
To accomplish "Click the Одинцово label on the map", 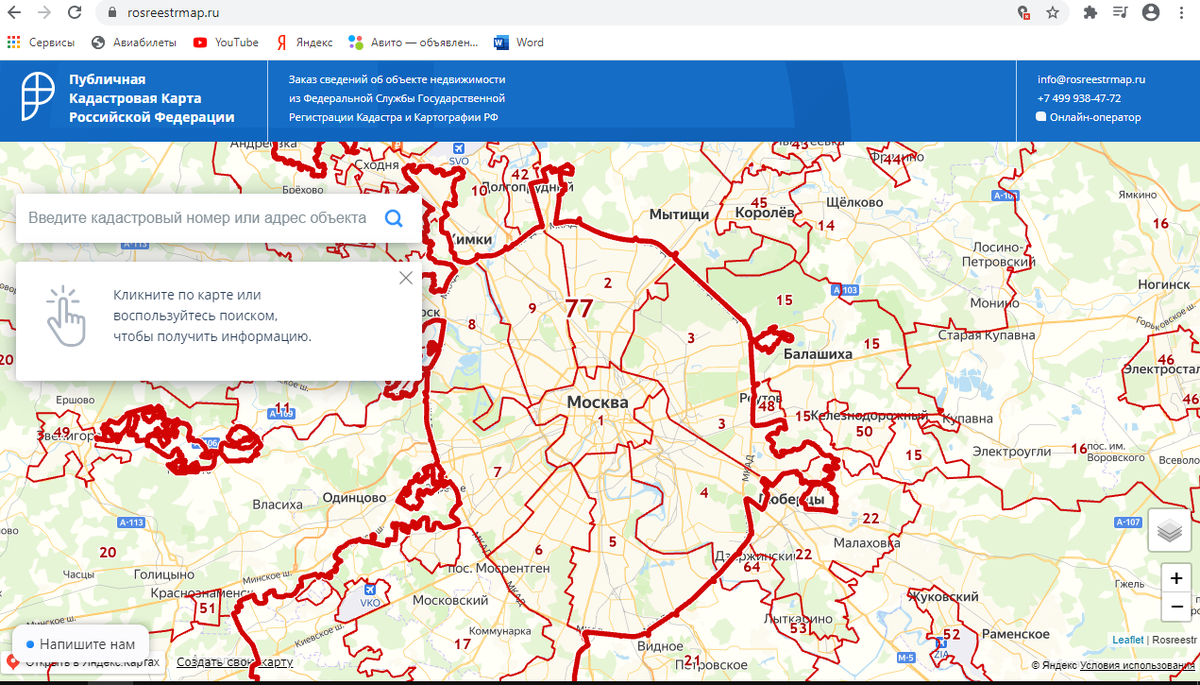I will (354, 497).
